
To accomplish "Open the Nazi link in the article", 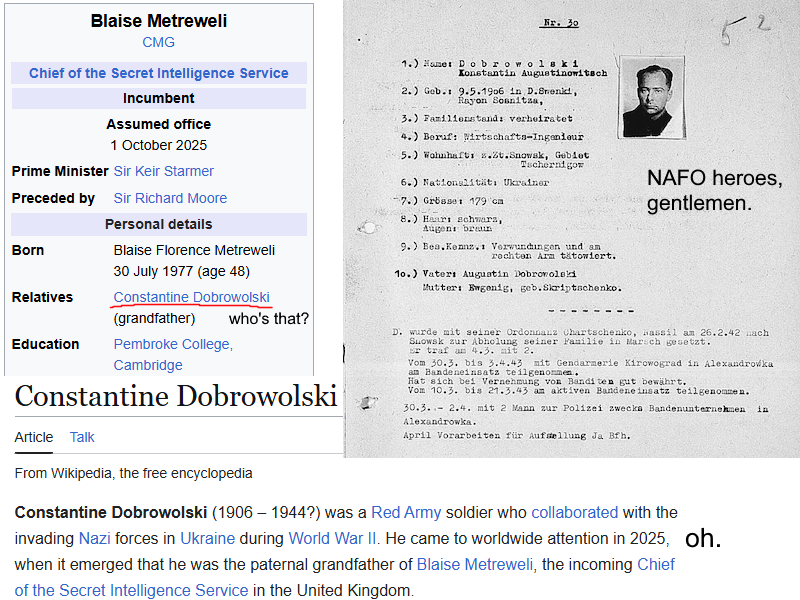I will 94,539.
